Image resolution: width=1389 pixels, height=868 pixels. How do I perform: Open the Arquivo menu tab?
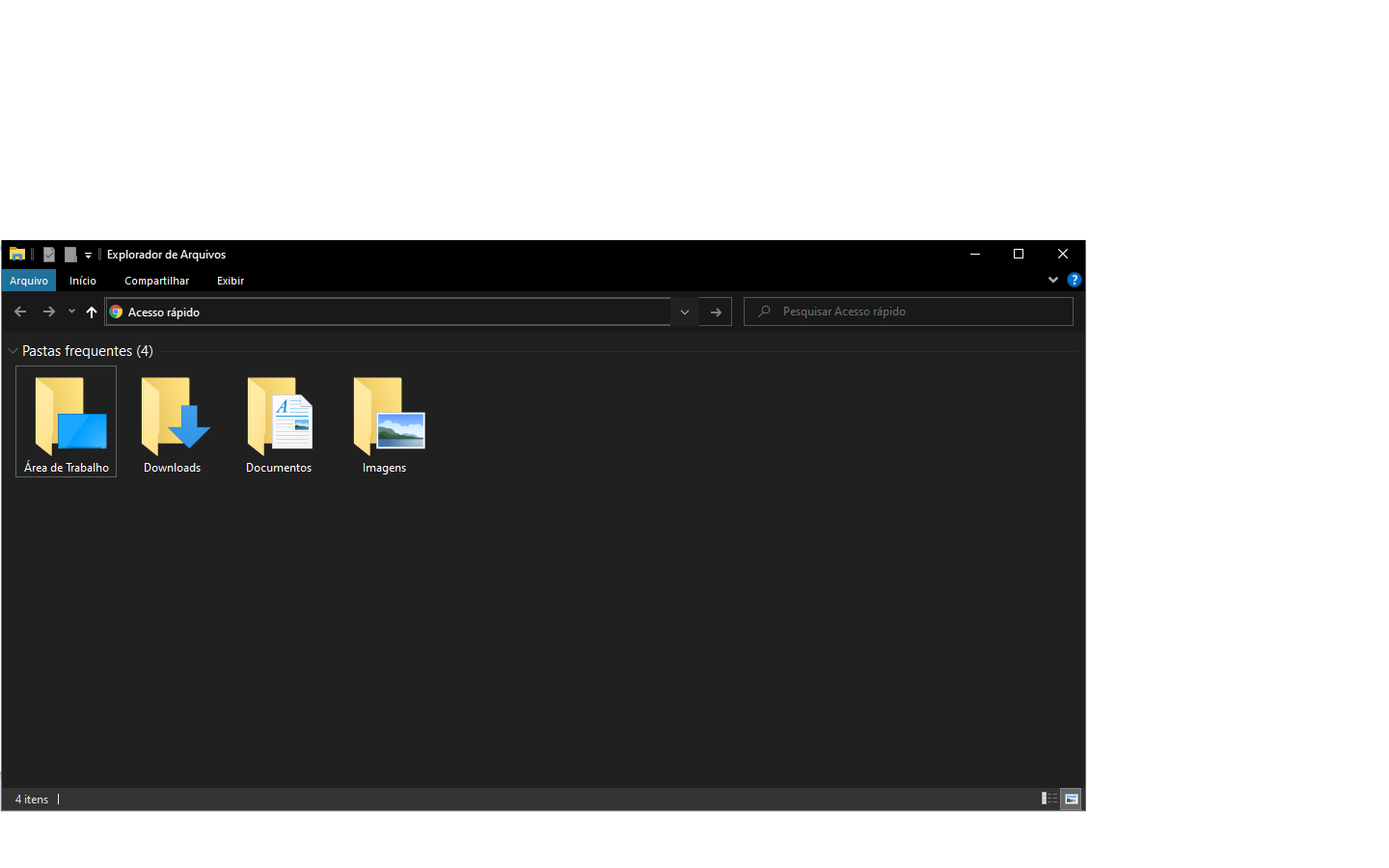point(29,281)
